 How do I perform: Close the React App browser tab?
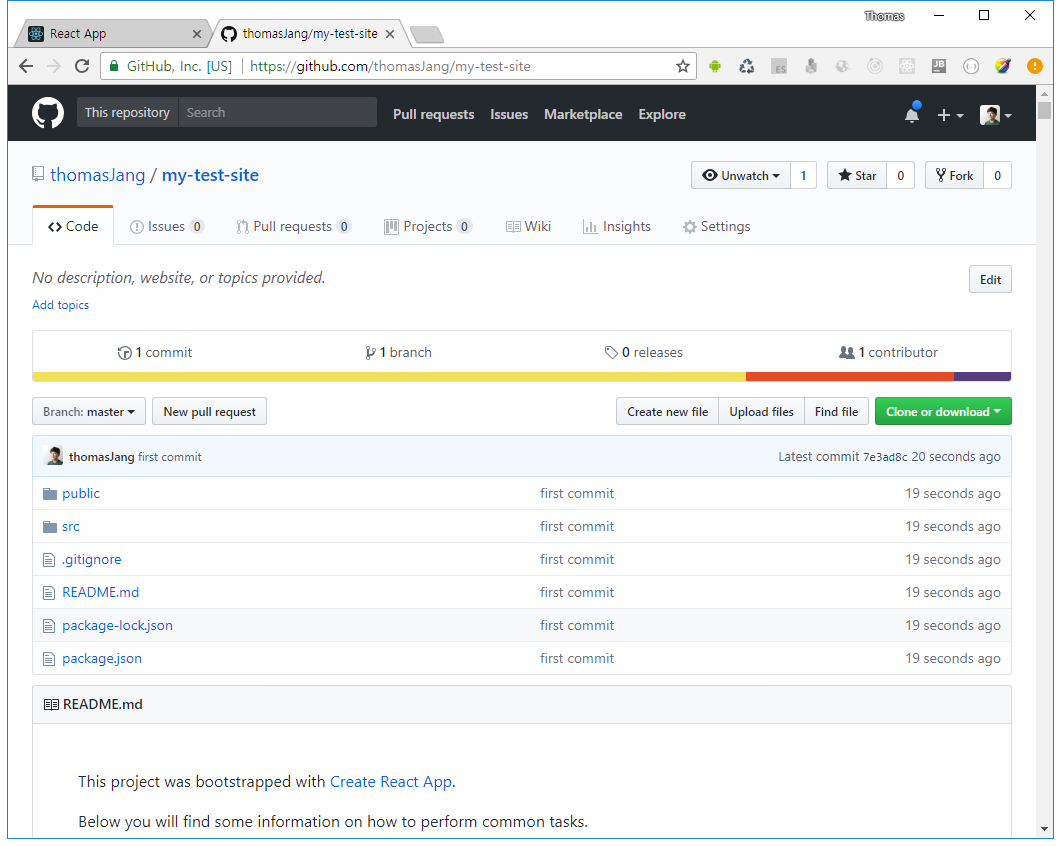coord(197,34)
